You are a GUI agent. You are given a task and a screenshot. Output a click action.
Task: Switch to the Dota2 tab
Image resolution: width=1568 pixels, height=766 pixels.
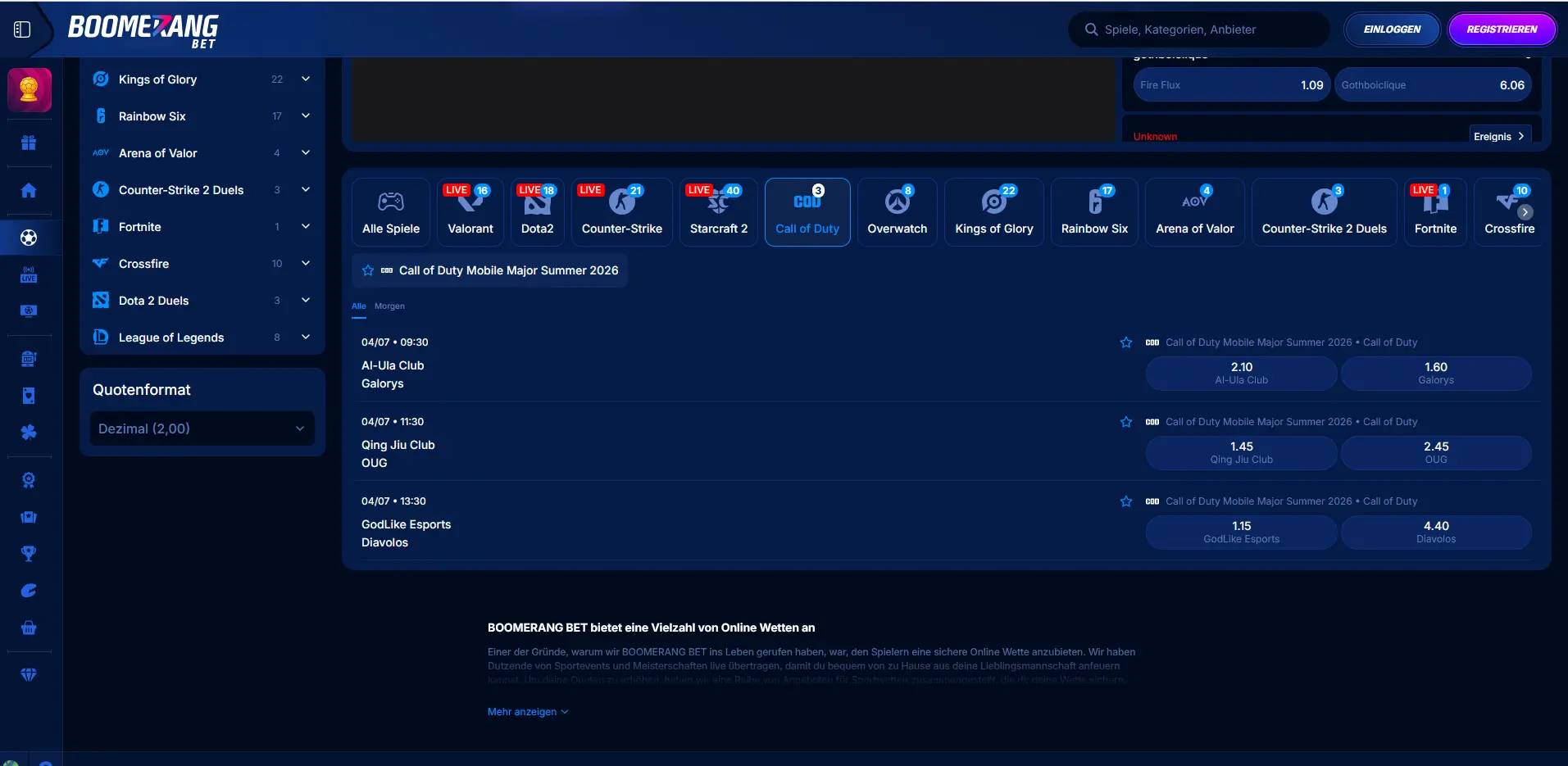538,212
